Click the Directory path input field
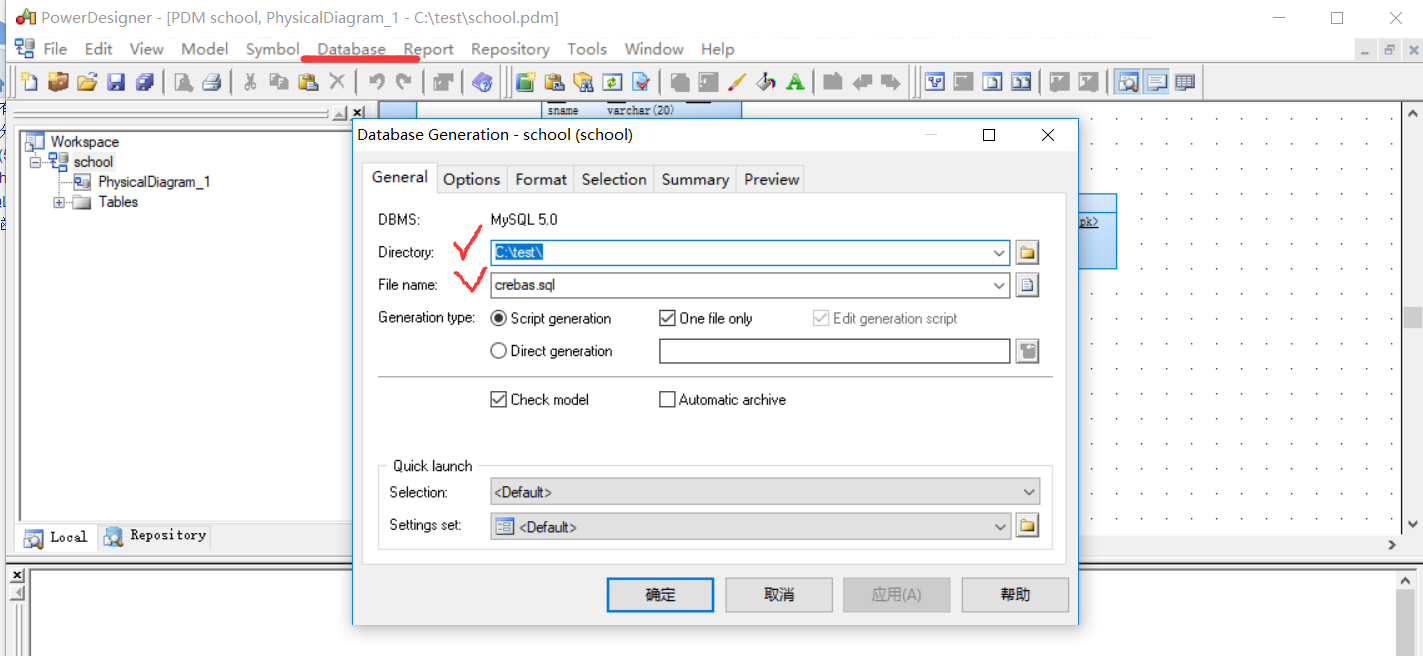 click(749, 253)
